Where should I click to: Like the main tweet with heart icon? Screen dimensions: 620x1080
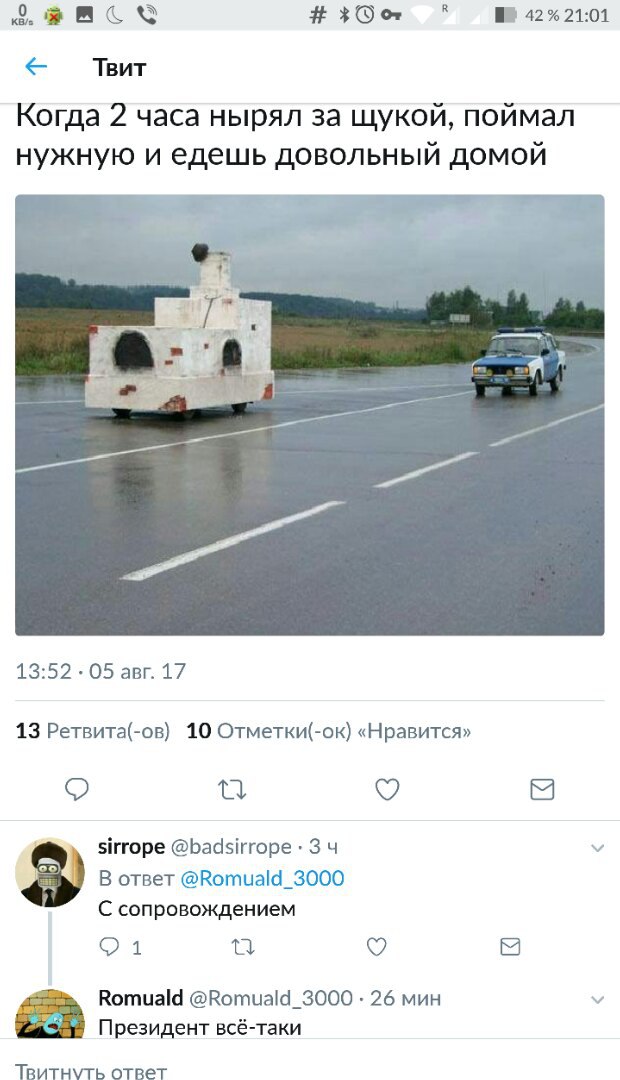click(387, 789)
